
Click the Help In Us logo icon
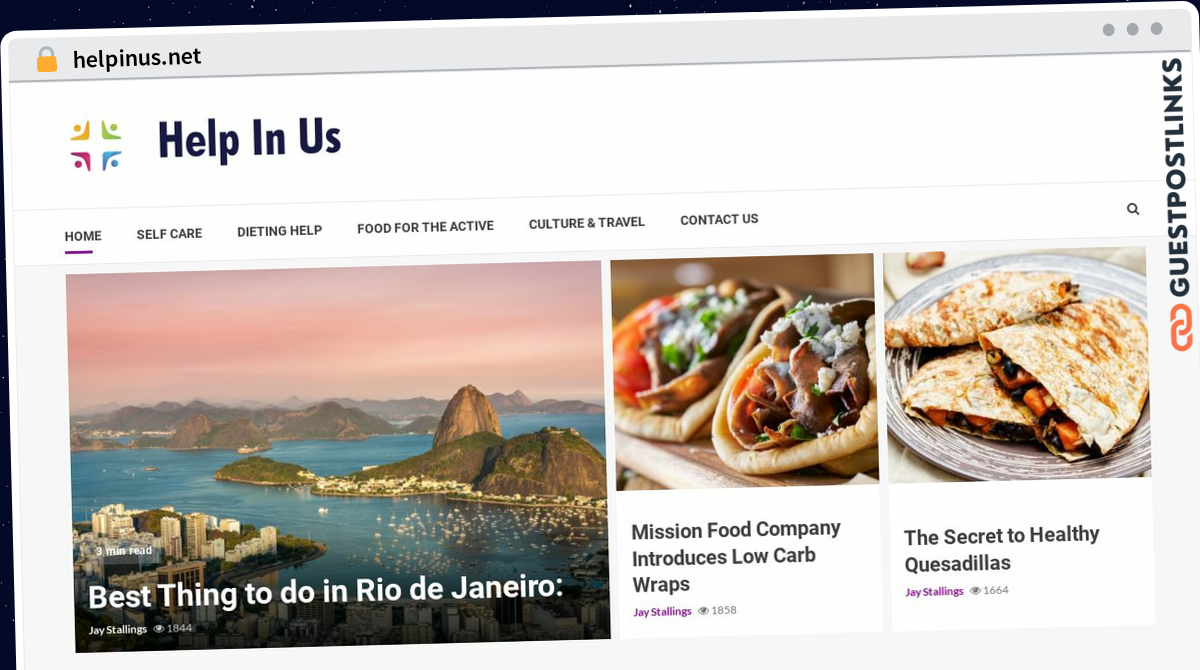coord(96,146)
